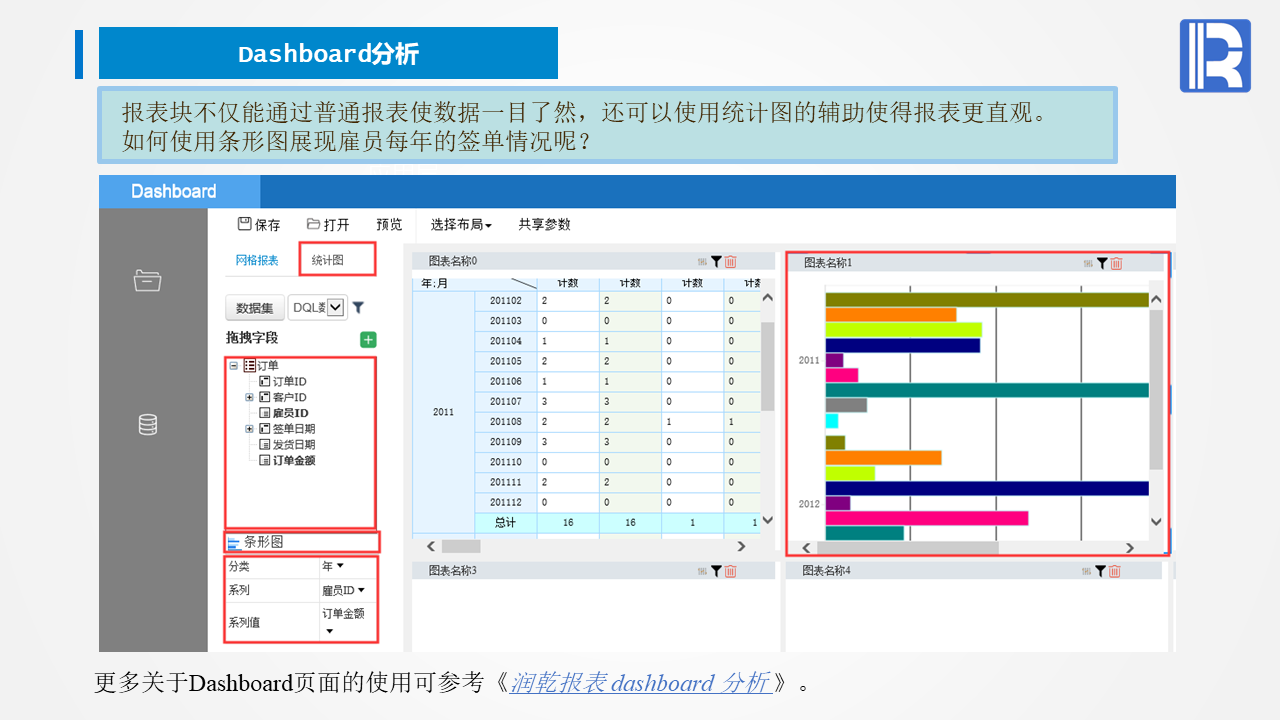The height and width of the screenshot is (720, 1280).
Task: Expand the 客户ID tree node
Action: point(250,398)
